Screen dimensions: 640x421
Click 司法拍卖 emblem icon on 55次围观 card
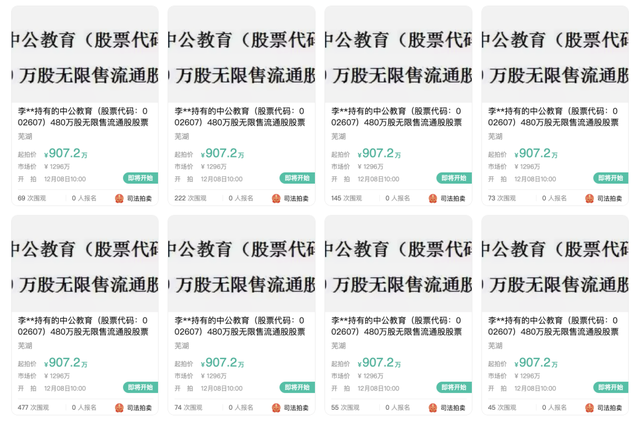pos(433,408)
